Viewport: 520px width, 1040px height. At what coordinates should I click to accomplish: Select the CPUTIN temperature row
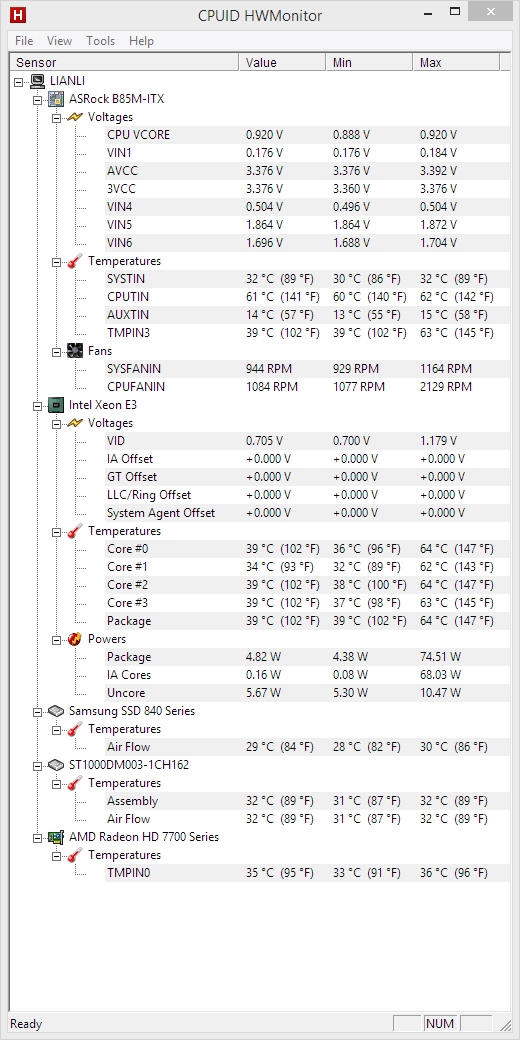[298, 296]
